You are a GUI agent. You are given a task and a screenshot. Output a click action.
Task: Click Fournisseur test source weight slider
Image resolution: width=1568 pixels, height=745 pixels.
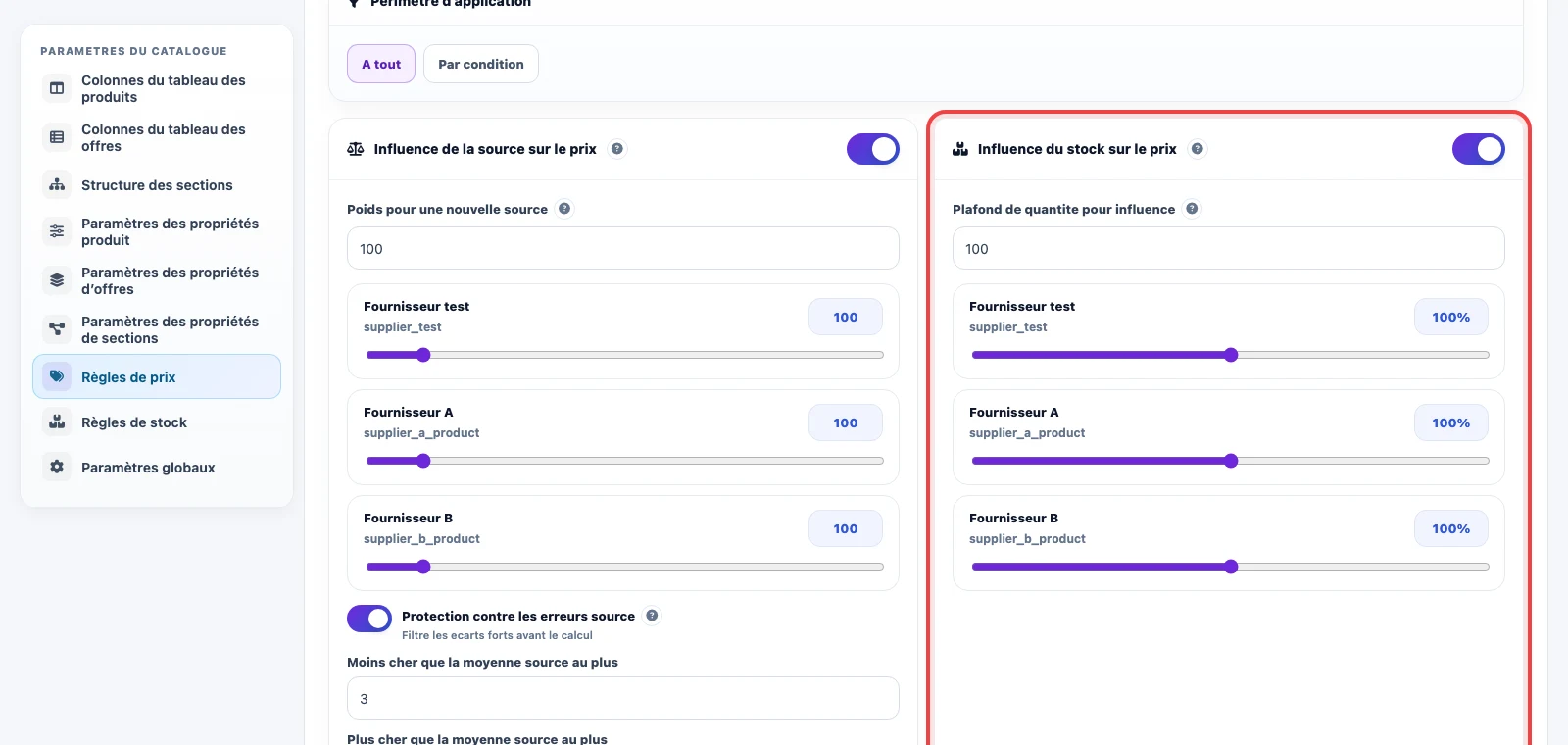624,355
